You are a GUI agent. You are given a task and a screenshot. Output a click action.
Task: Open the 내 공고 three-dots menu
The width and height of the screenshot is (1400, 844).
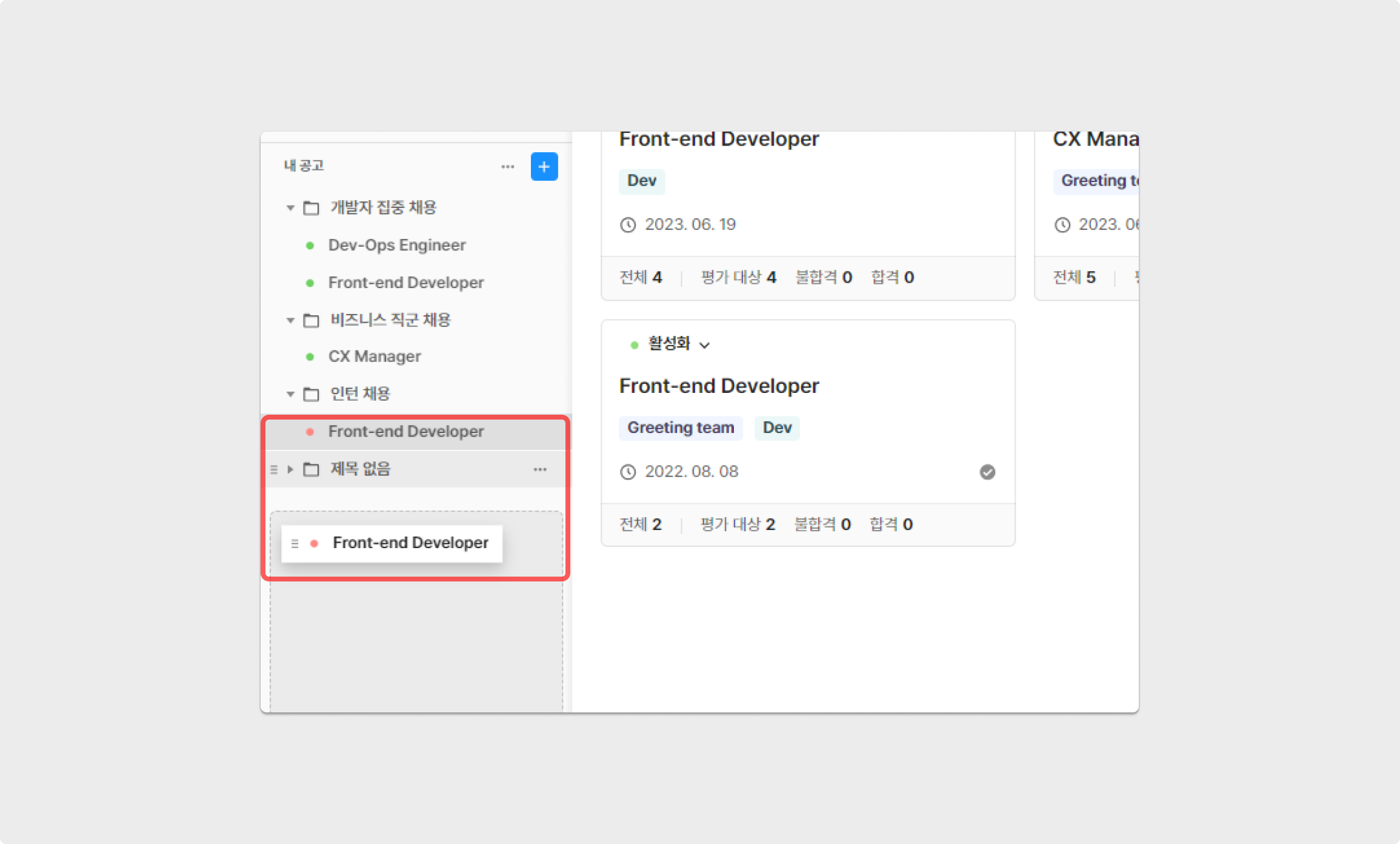507,167
